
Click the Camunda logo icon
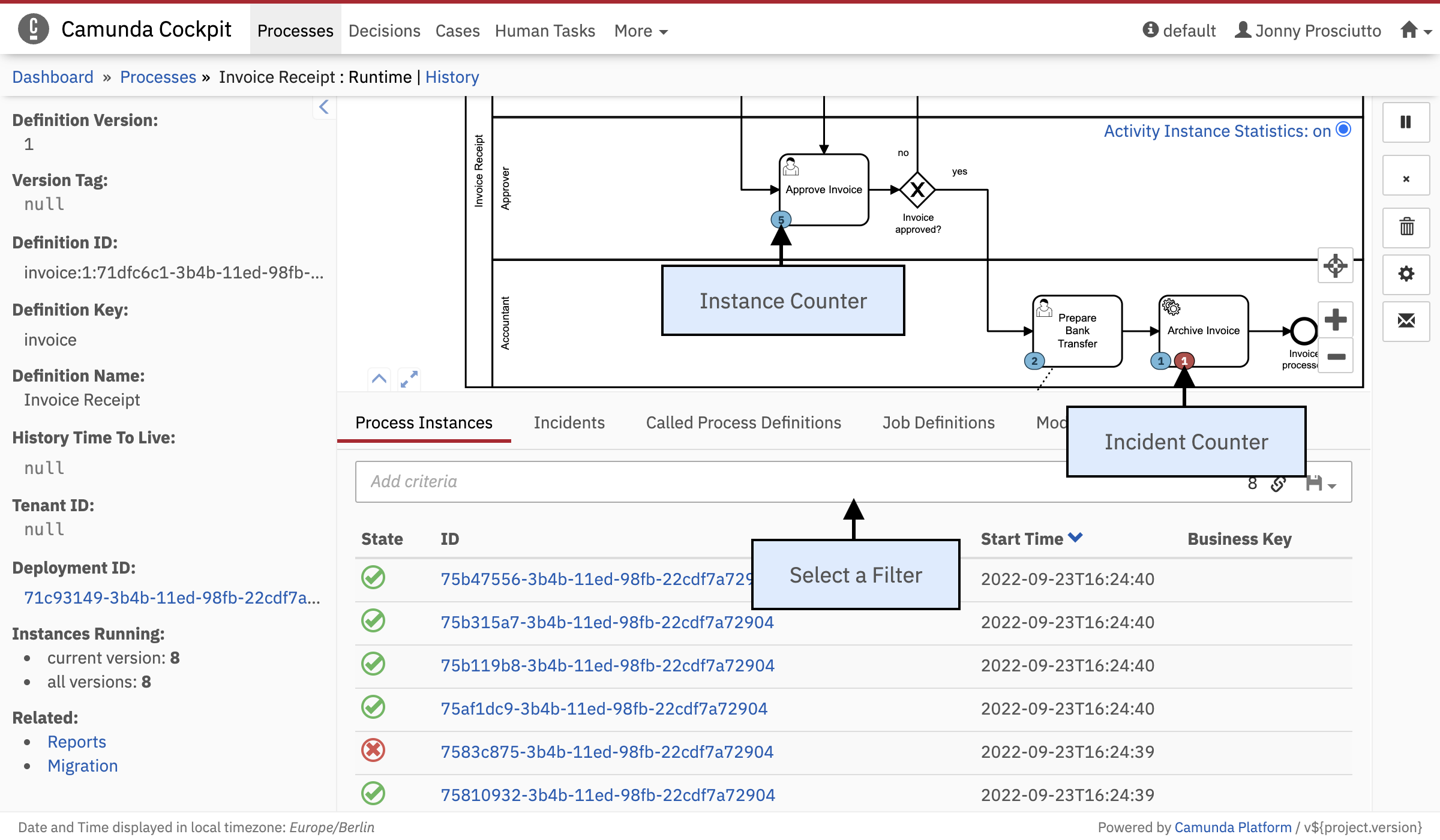point(34,29)
